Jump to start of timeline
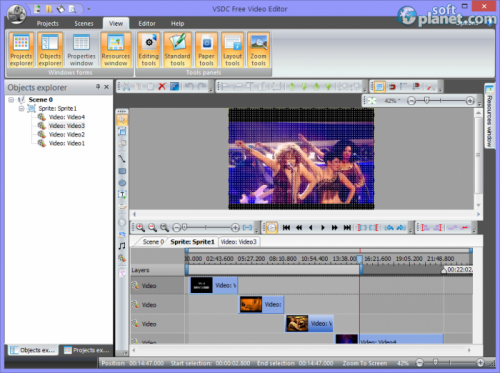 286,228
